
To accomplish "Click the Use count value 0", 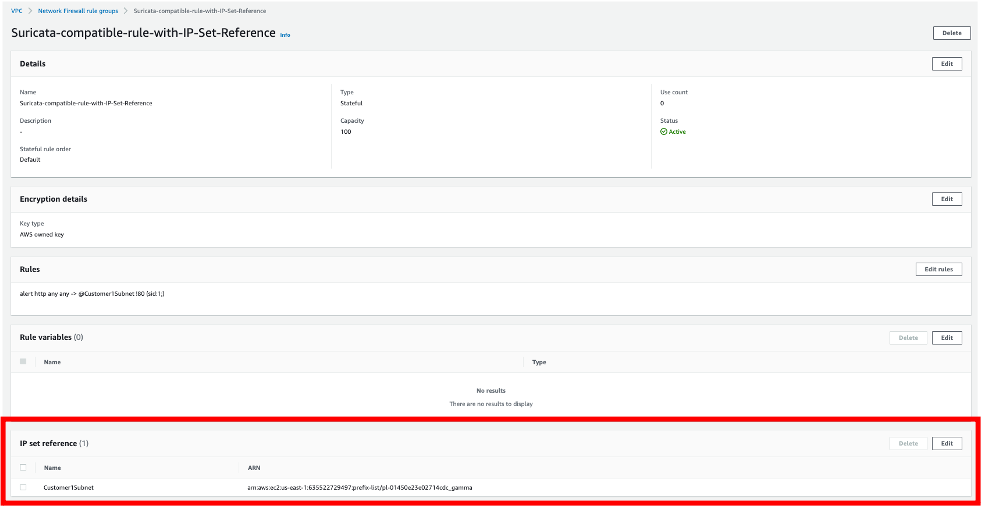I will (662, 103).
